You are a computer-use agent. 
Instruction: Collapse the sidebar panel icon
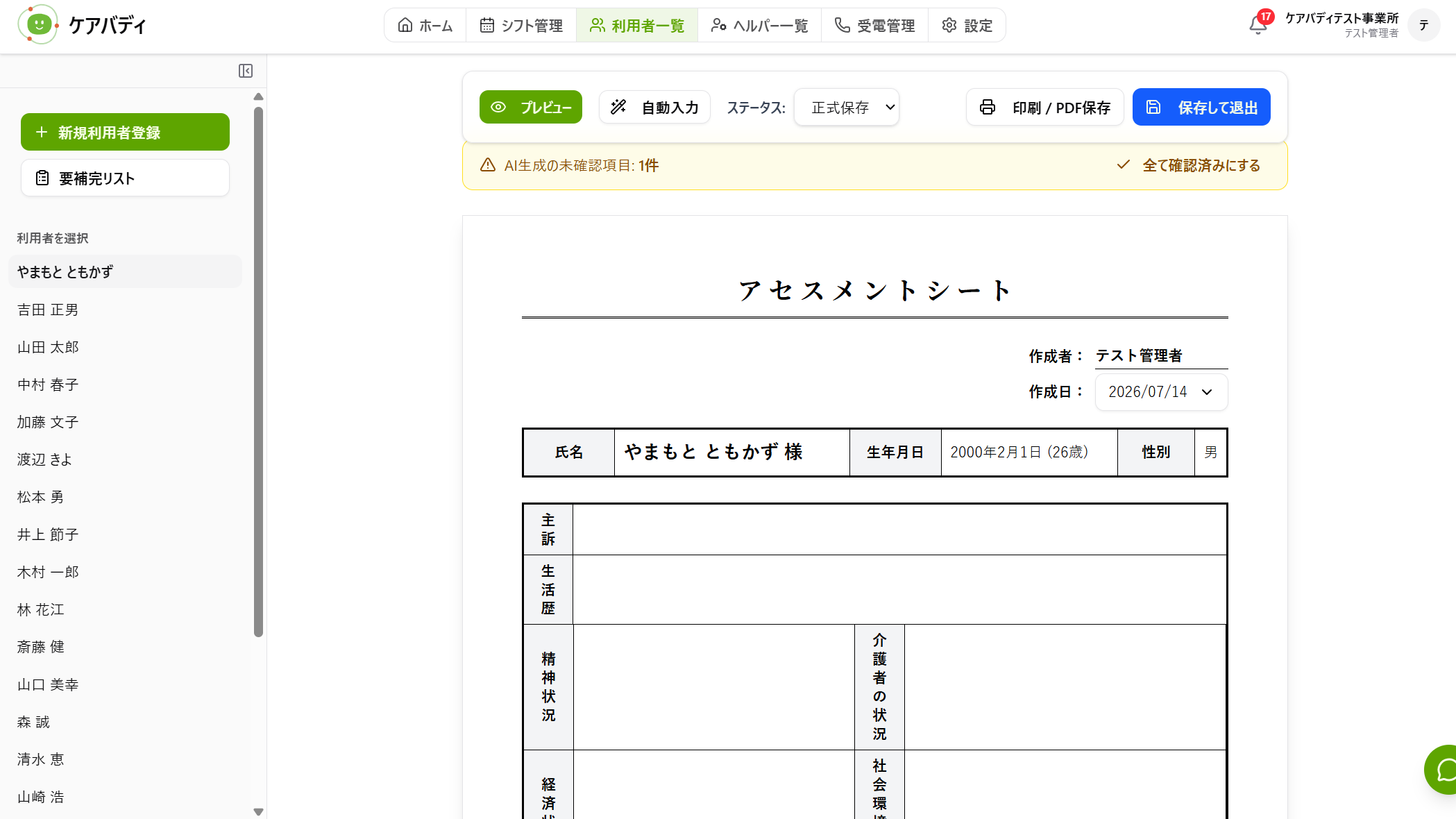click(246, 71)
